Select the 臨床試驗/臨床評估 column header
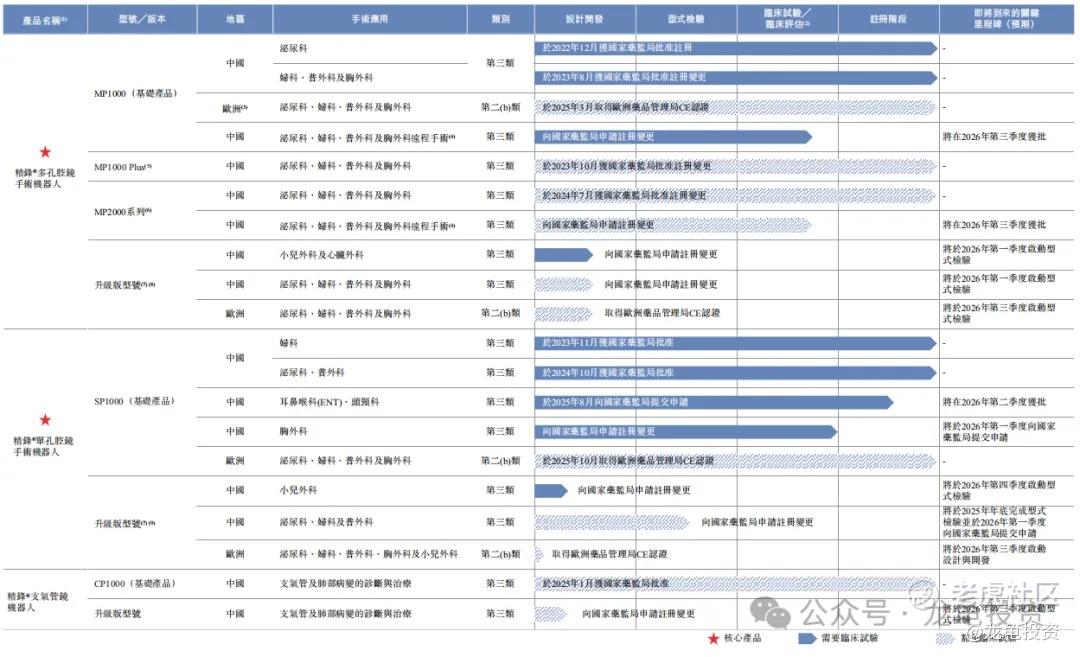Viewport: 1080px width, 657px height. click(787, 20)
